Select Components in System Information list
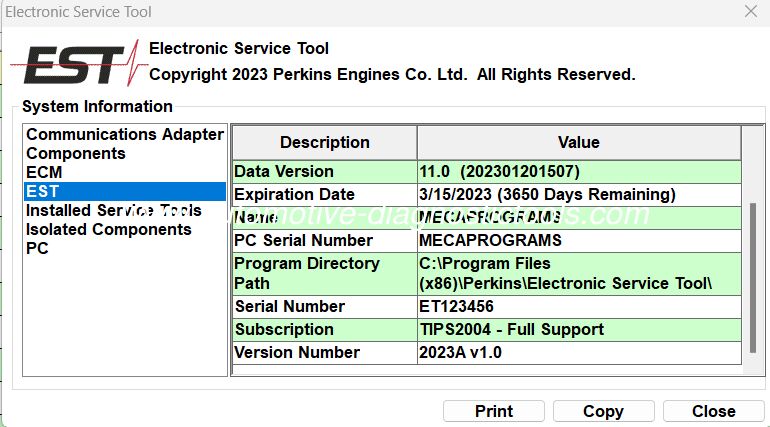The image size is (770, 427). (x=76, y=153)
